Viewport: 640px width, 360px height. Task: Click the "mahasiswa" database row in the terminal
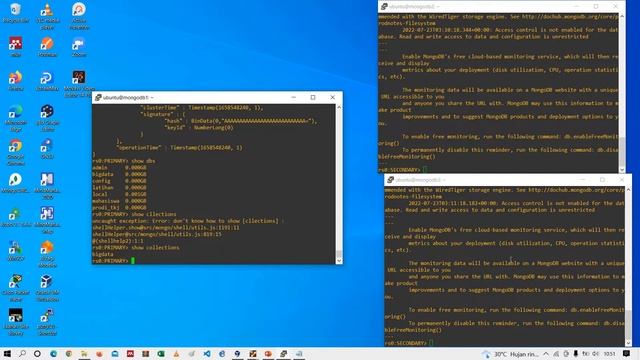click(119, 201)
